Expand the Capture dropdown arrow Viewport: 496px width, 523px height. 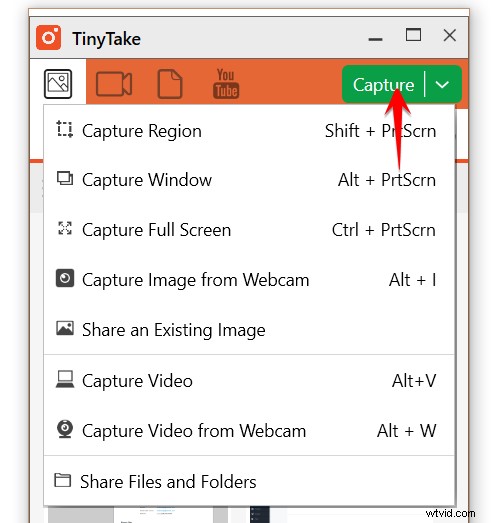(442, 84)
